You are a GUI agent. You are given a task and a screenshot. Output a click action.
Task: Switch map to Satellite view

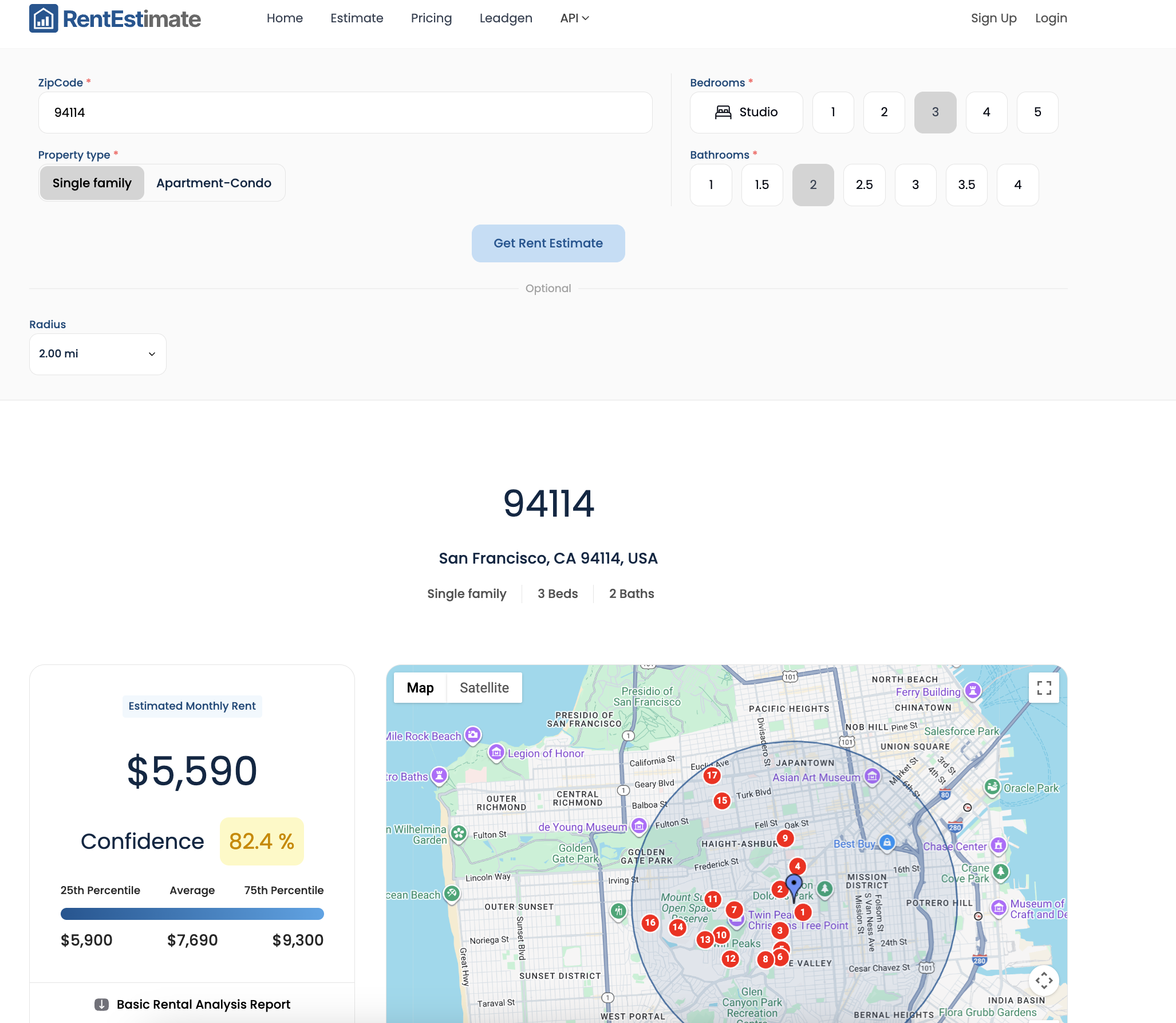point(484,688)
